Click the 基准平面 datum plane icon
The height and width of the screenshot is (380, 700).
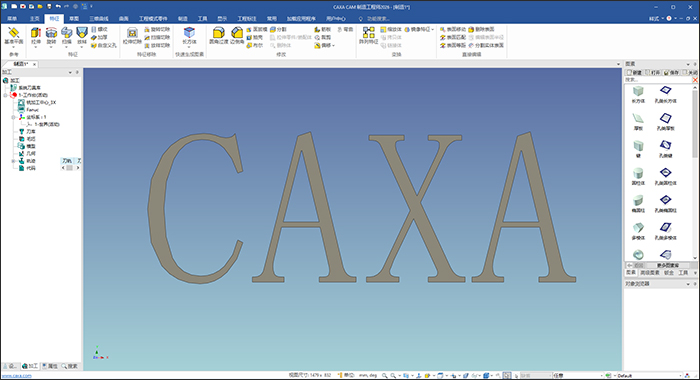13,33
